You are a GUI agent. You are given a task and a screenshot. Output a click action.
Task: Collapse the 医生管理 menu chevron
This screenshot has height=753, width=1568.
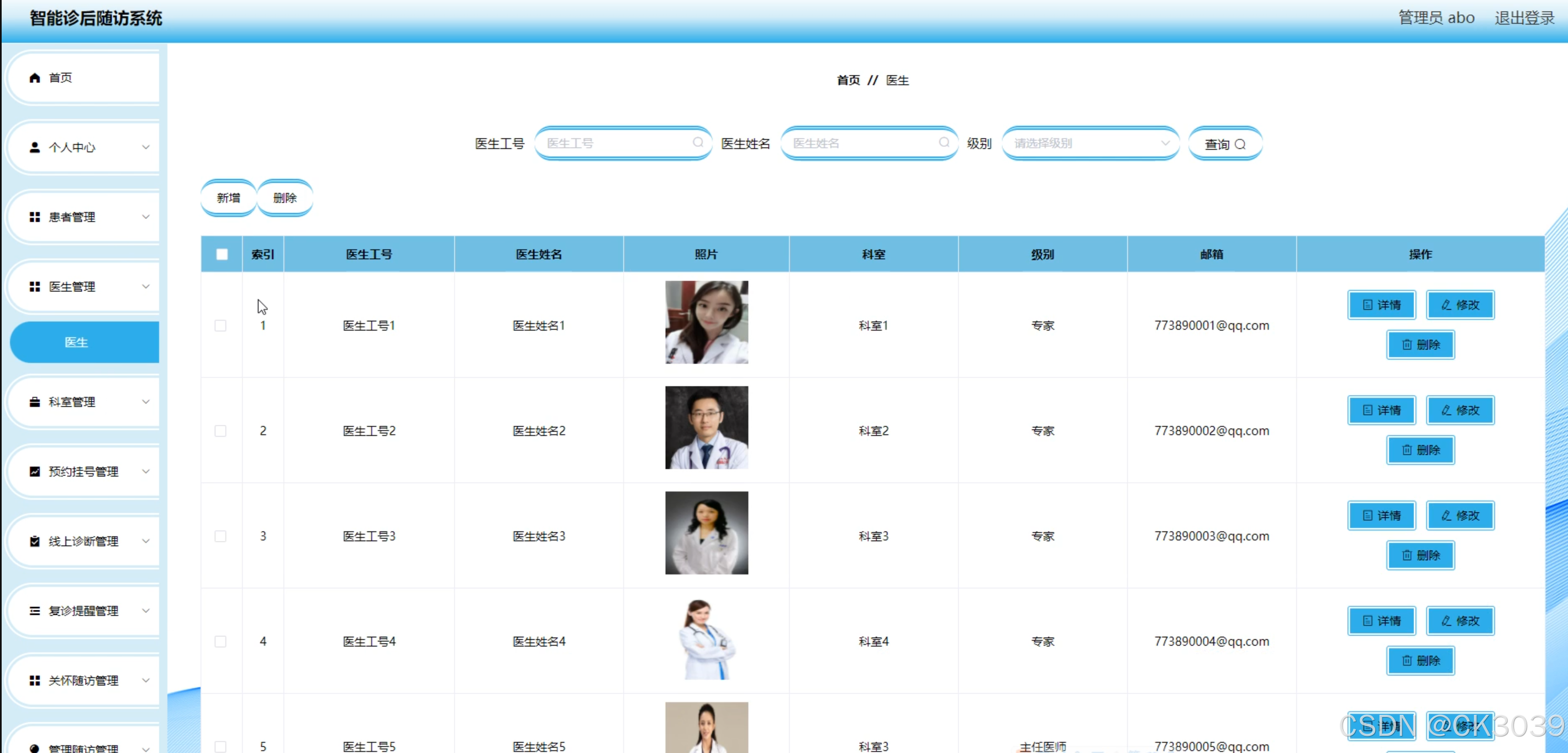click(145, 286)
